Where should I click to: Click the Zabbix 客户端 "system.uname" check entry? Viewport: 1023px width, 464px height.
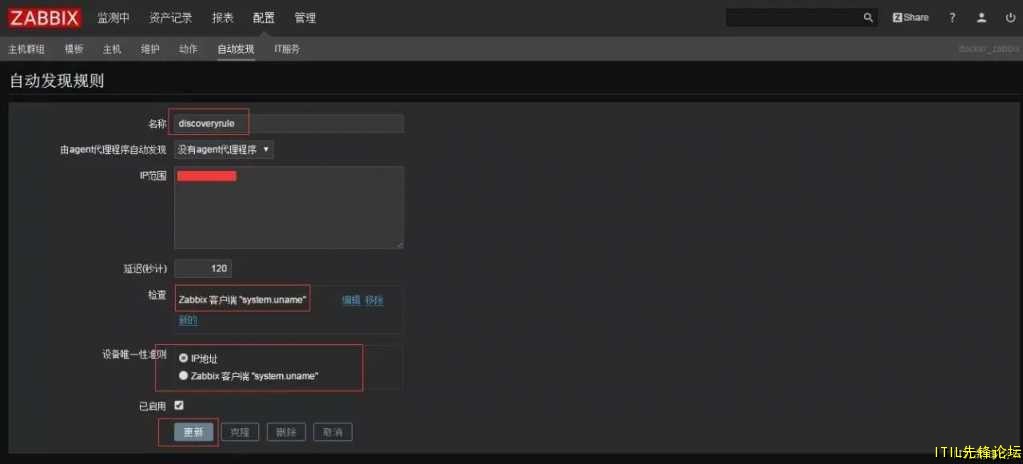(x=242, y=300)
